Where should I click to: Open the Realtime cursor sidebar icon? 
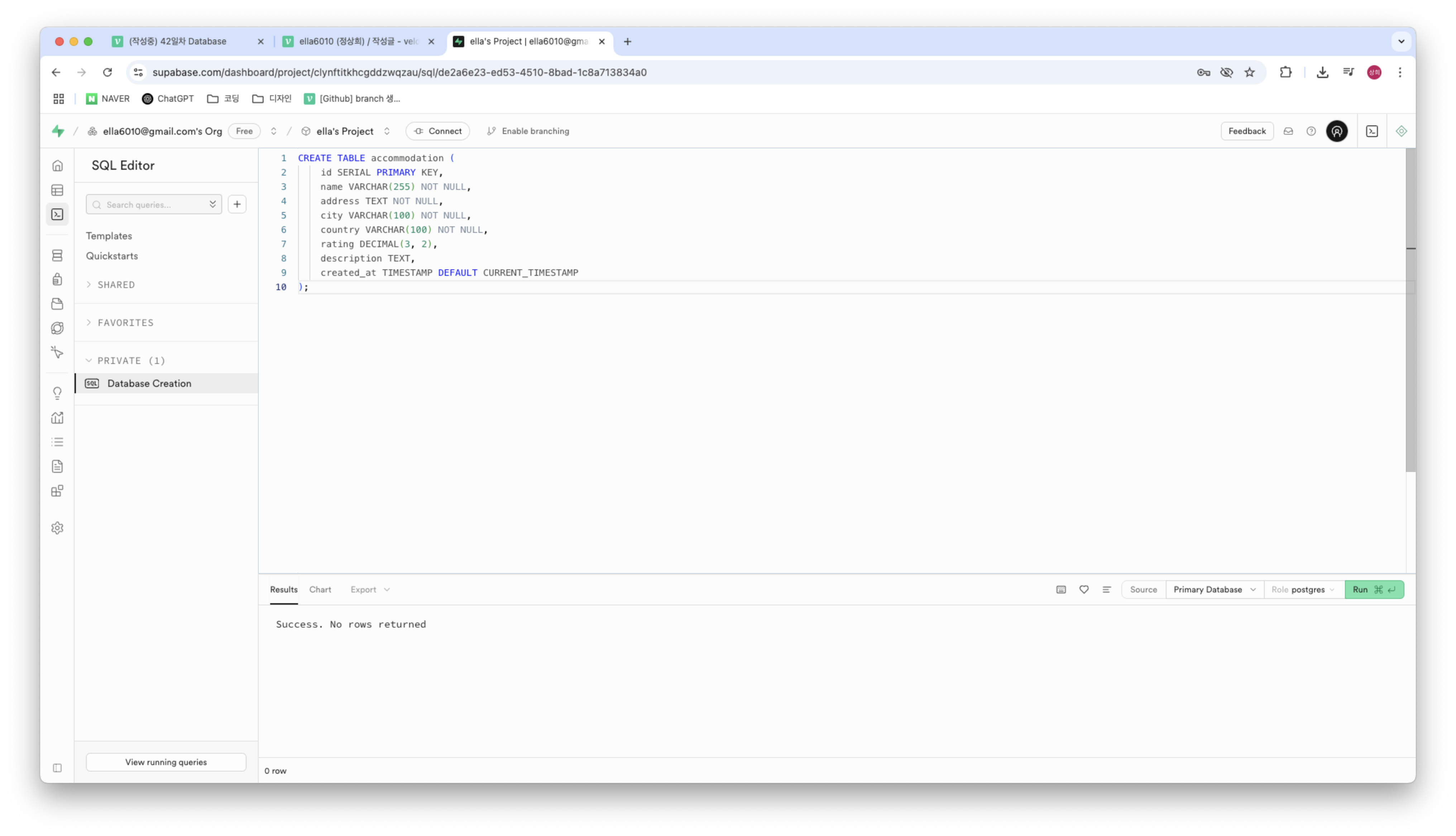tap(57, 352)
